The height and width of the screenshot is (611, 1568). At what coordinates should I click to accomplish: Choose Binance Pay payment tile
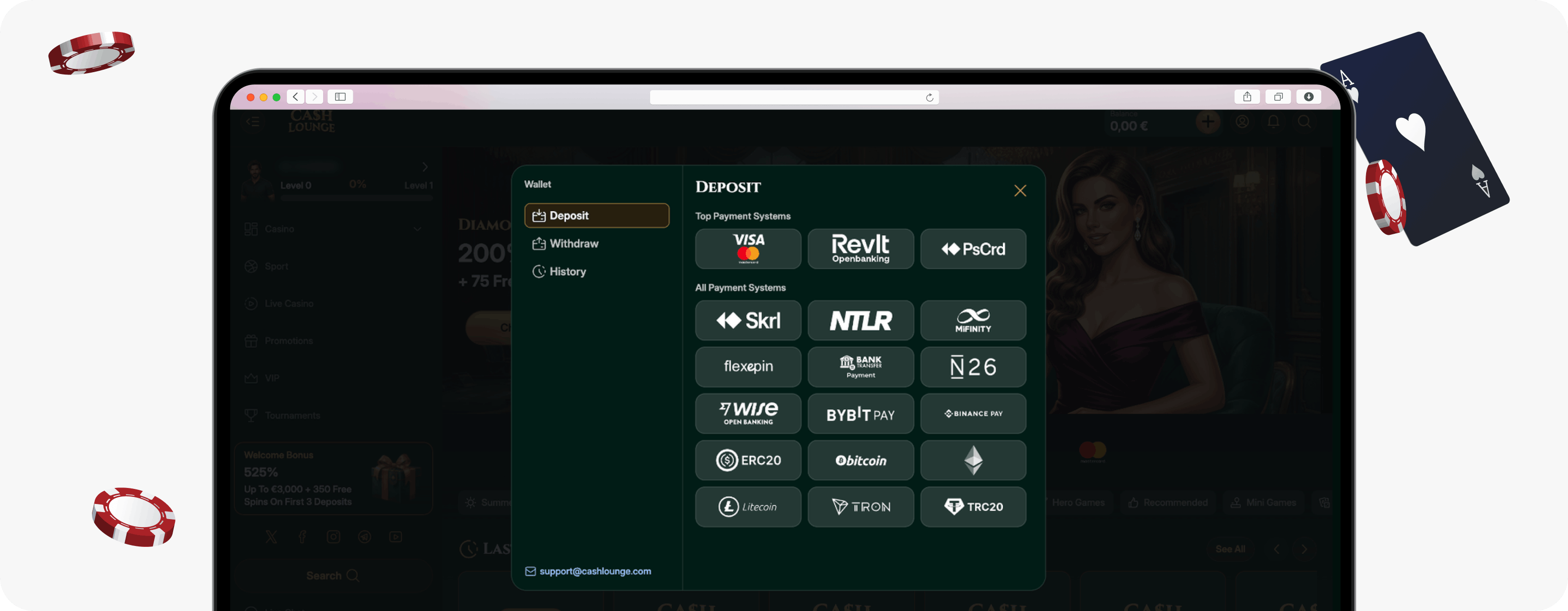click(973, 414)
